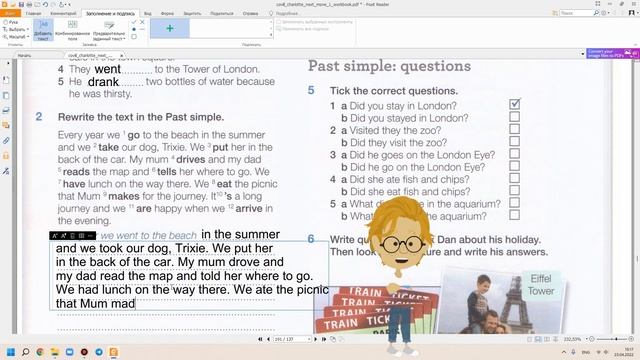Open the bookmarks panel in left sidebar
640x360 pixels.
6,80
